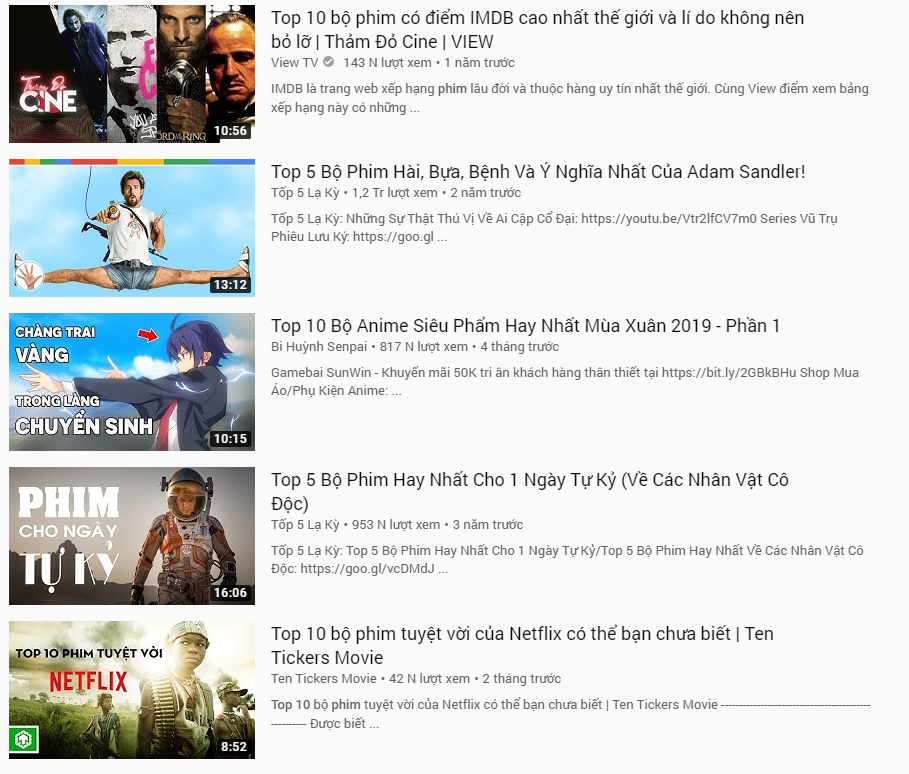Click '42 N lượt xem' view count
The image size is (909, 774).
click(430, 678)
